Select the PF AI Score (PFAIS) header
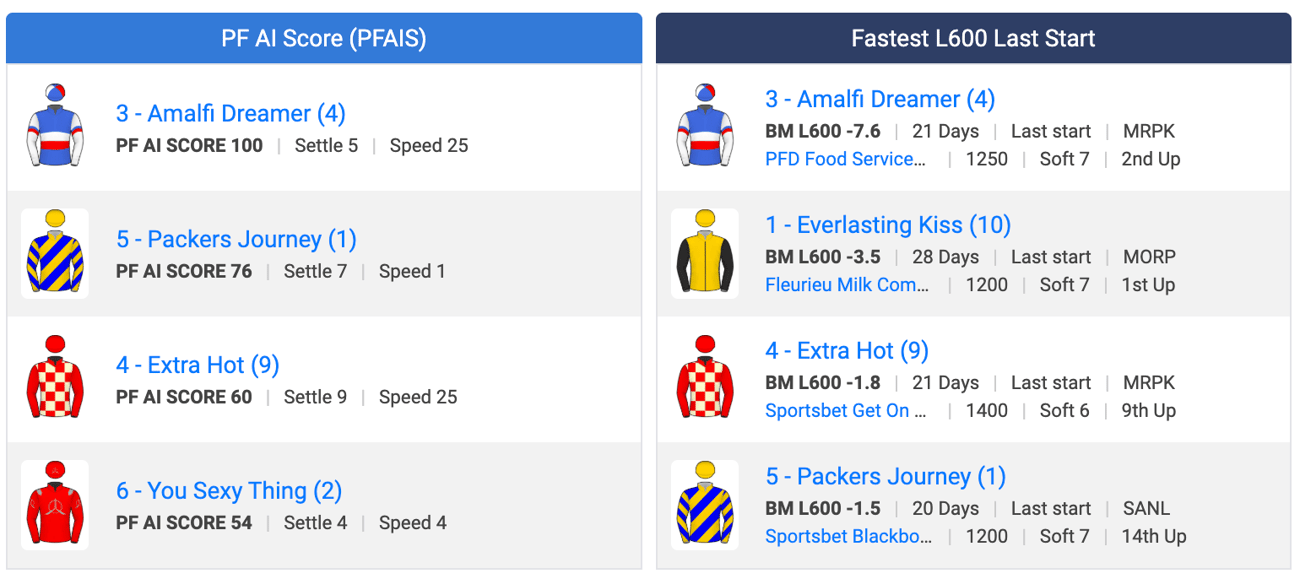Image resolution: width=1300 pixels, height=579 pixels. [324, 38]
